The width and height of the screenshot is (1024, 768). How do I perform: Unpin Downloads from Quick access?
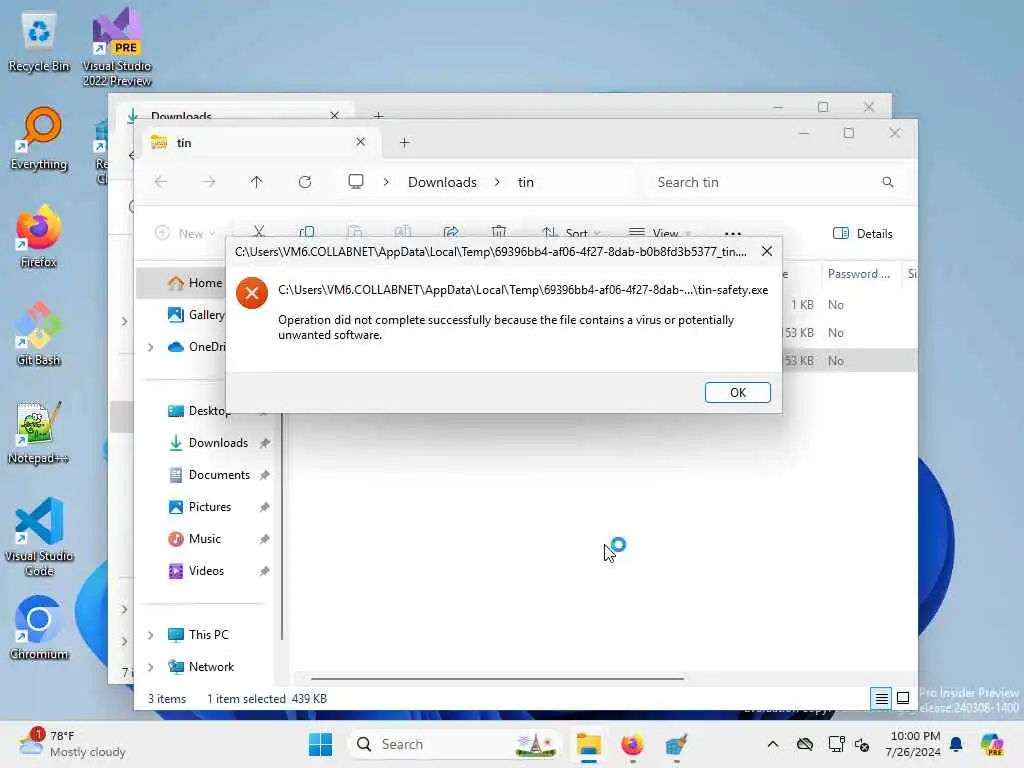tap(264, 443)
